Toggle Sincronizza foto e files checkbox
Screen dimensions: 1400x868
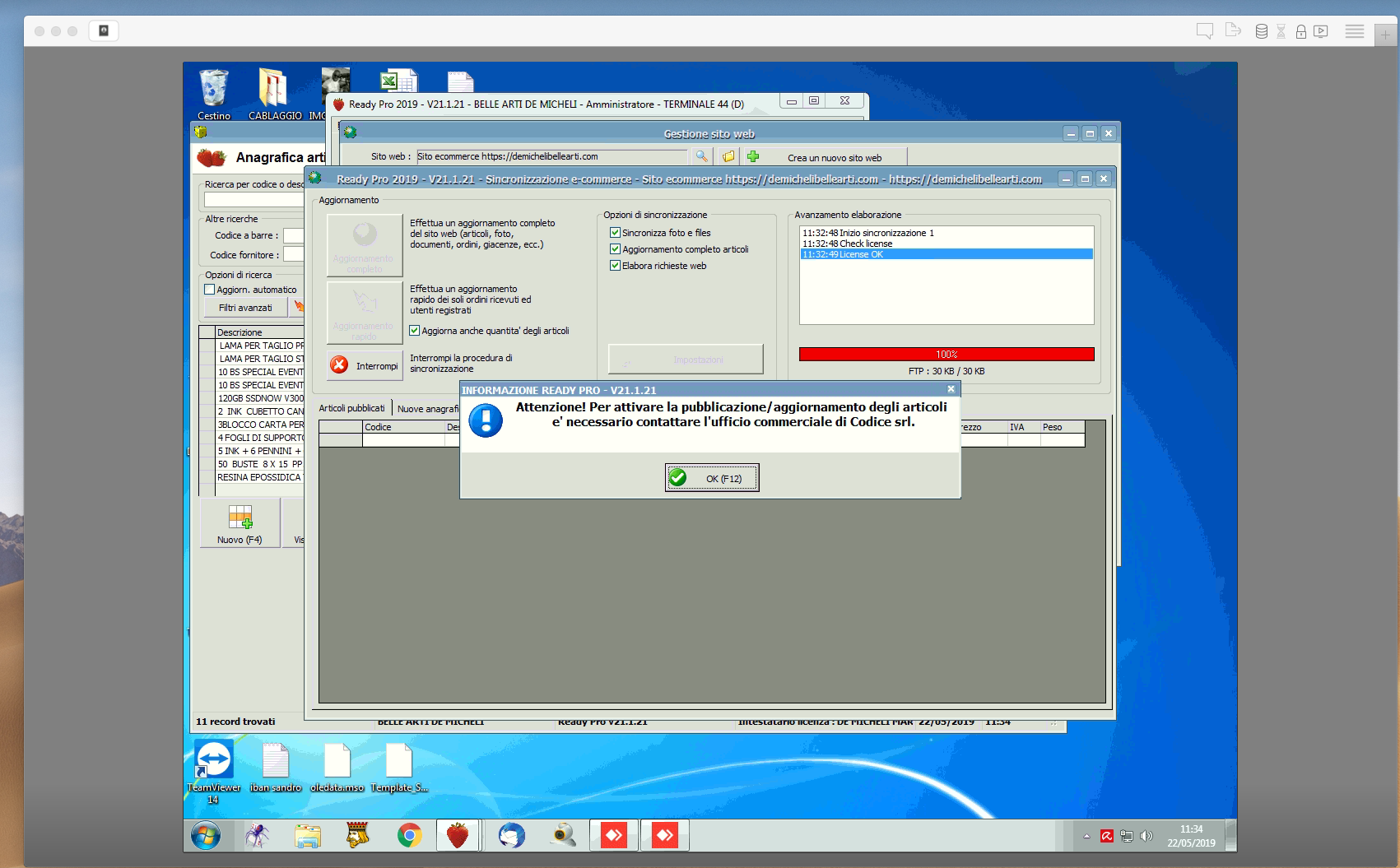(x=615, y=233)
